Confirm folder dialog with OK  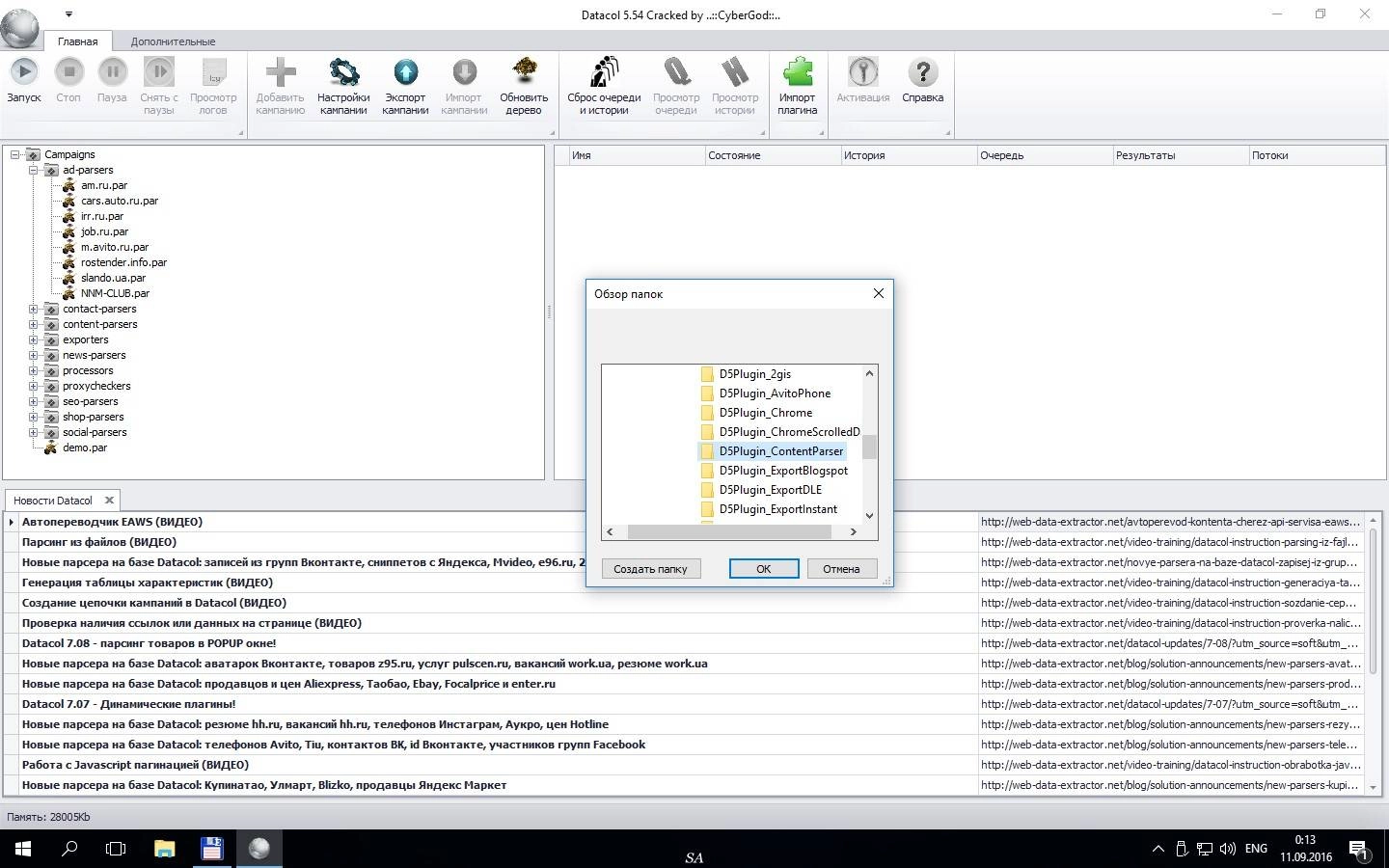click(764, 569)
